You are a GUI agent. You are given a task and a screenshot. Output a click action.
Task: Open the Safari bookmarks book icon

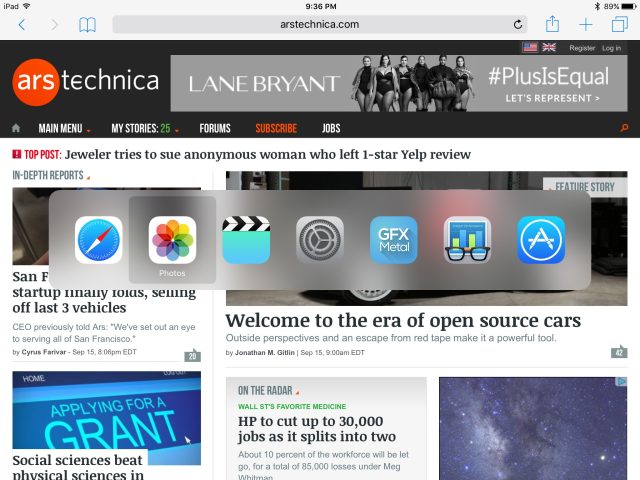(88, 24)
